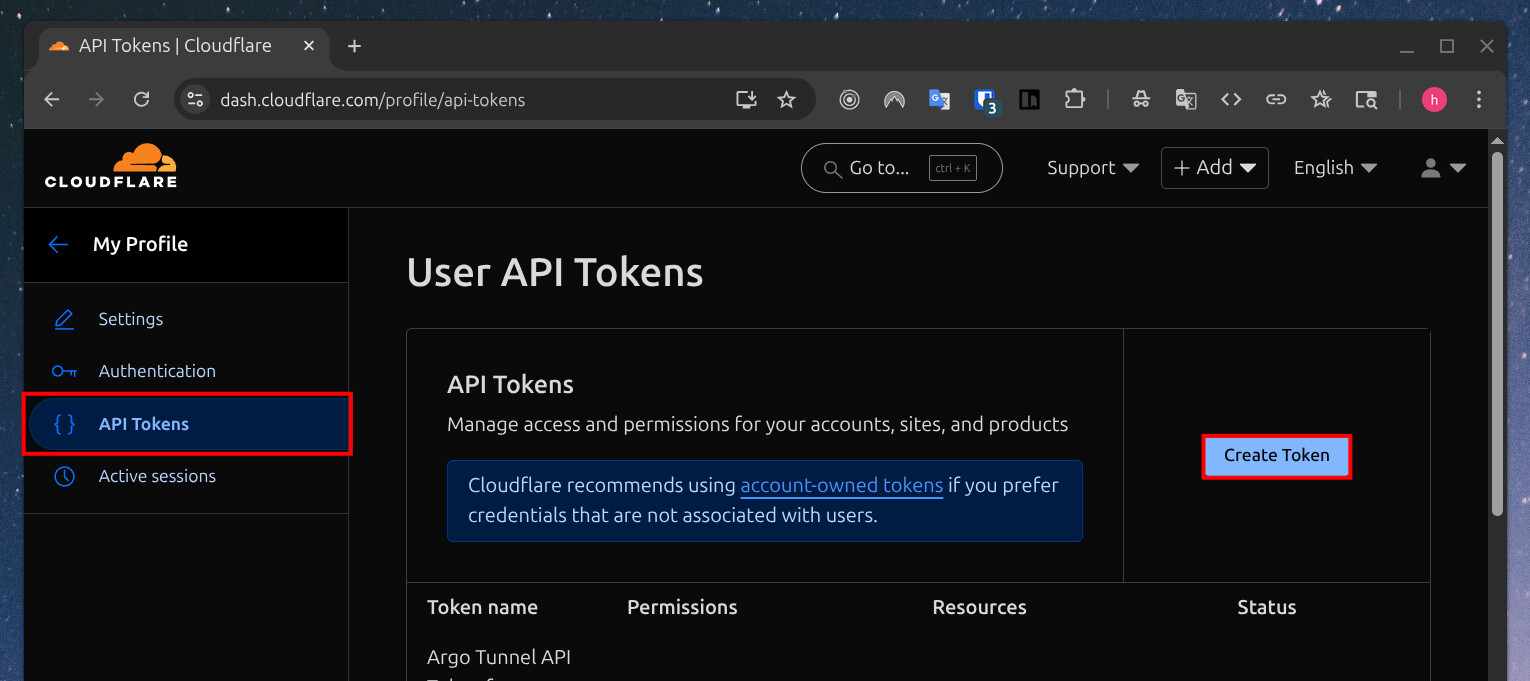Image resolution: width=1530 pixels, height=681 pixels.
Task: Open the pink h Chrome profile avatar
Action: 1434,99
